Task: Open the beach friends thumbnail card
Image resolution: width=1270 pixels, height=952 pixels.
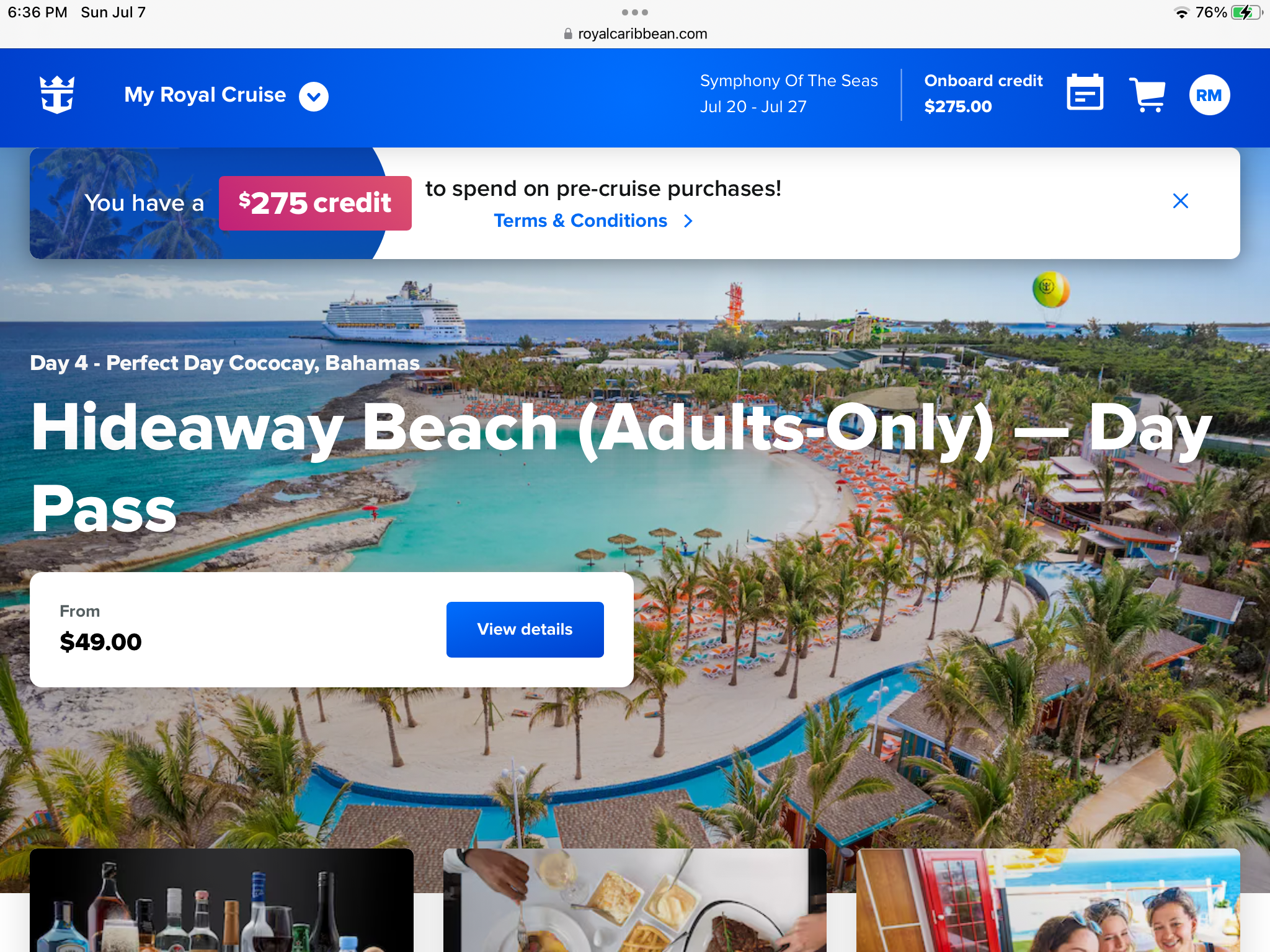Action: [x=1048, y=900]
